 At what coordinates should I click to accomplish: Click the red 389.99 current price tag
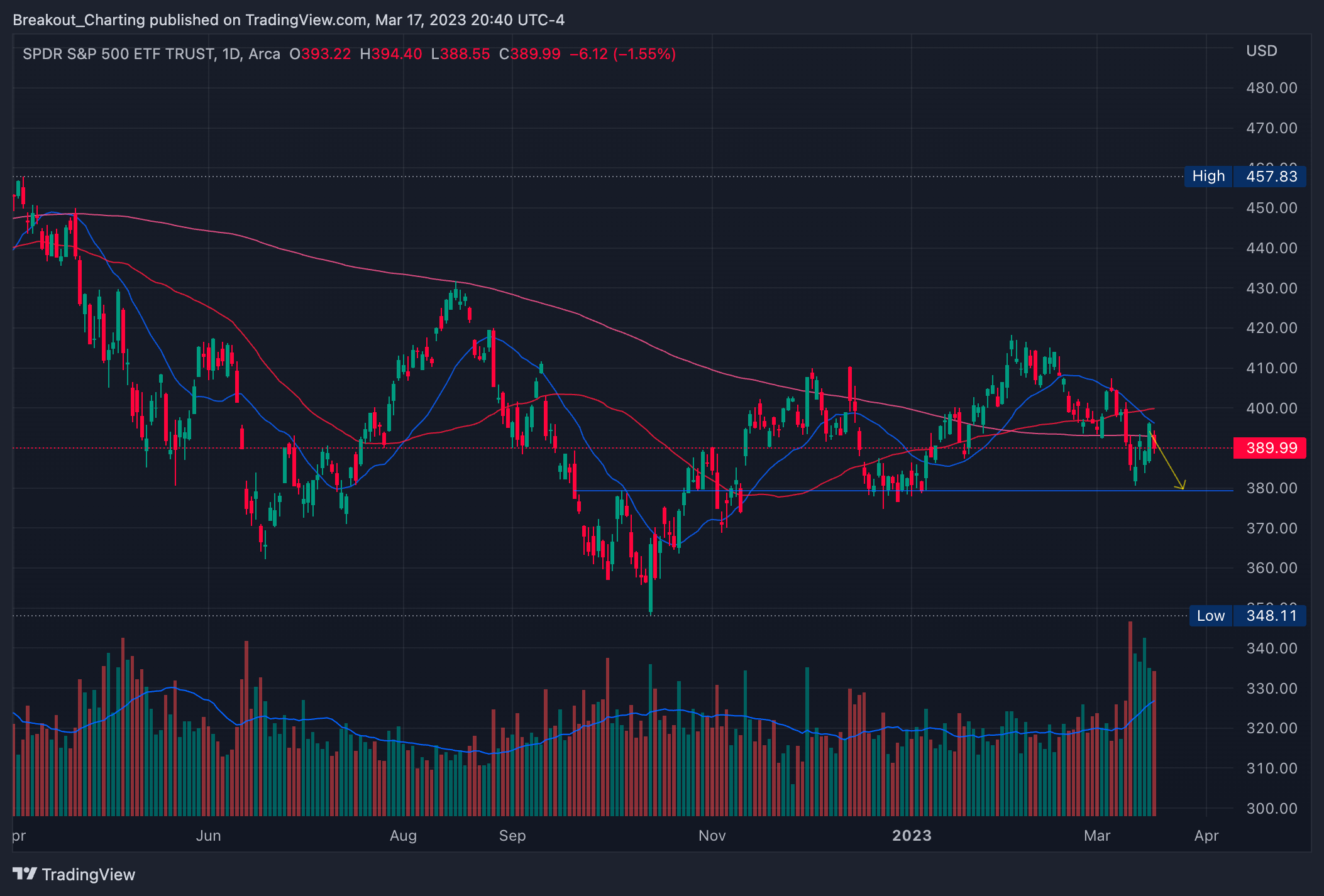(1269, 448)
